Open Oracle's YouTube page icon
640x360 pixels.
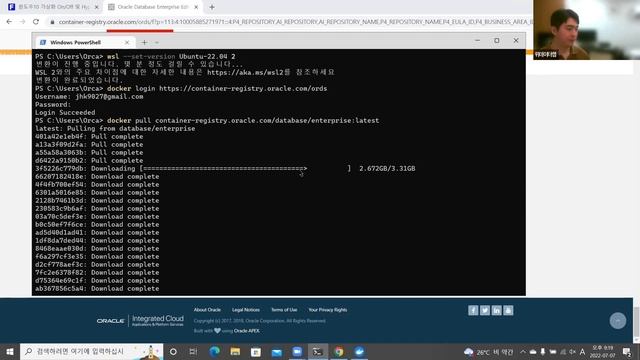[508, 311]
